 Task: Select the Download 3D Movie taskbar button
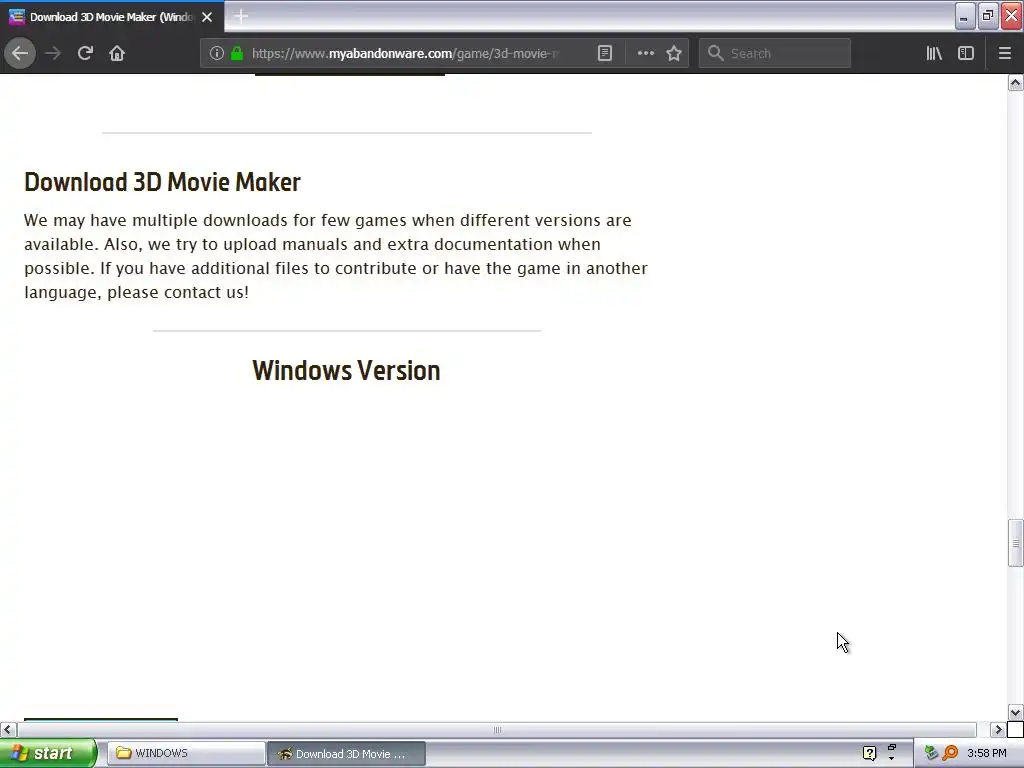[x=346, y=754]
